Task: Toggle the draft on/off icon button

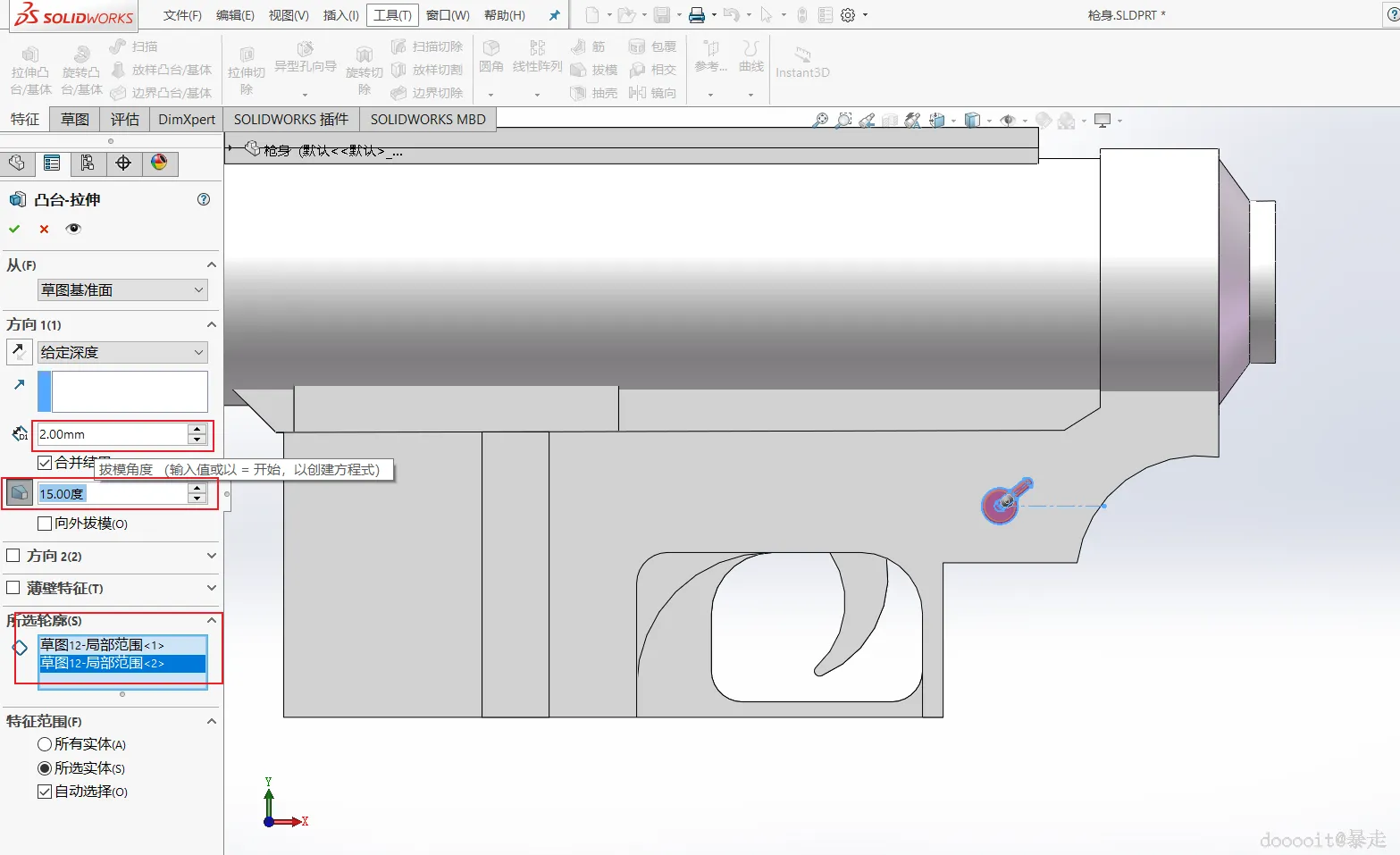Action: (x=20, y=493)
